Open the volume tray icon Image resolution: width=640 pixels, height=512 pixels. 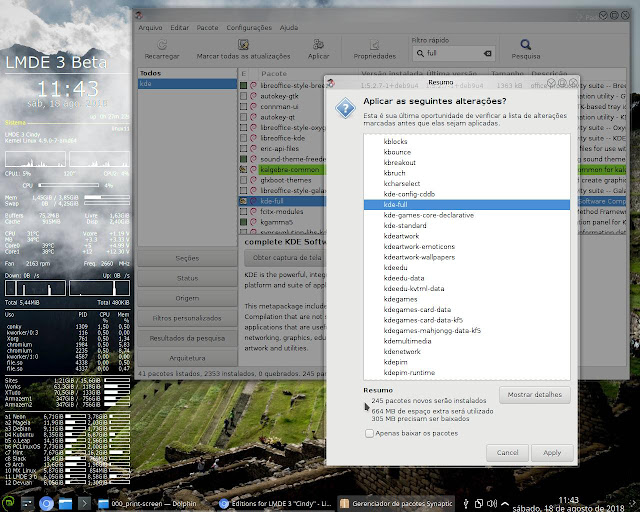click(492, 503)
